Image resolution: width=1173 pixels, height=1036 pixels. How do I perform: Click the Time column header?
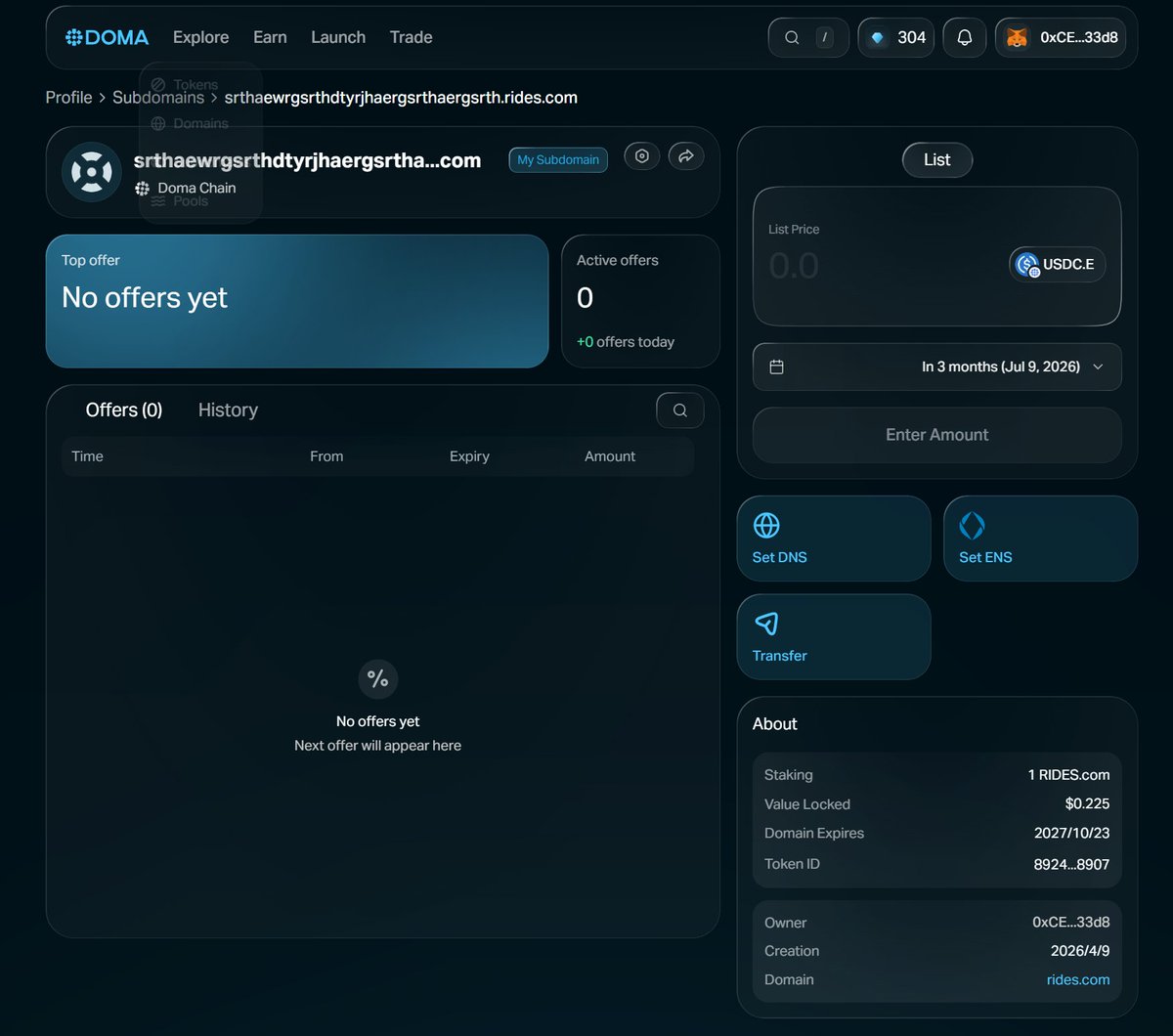point(87,456)
